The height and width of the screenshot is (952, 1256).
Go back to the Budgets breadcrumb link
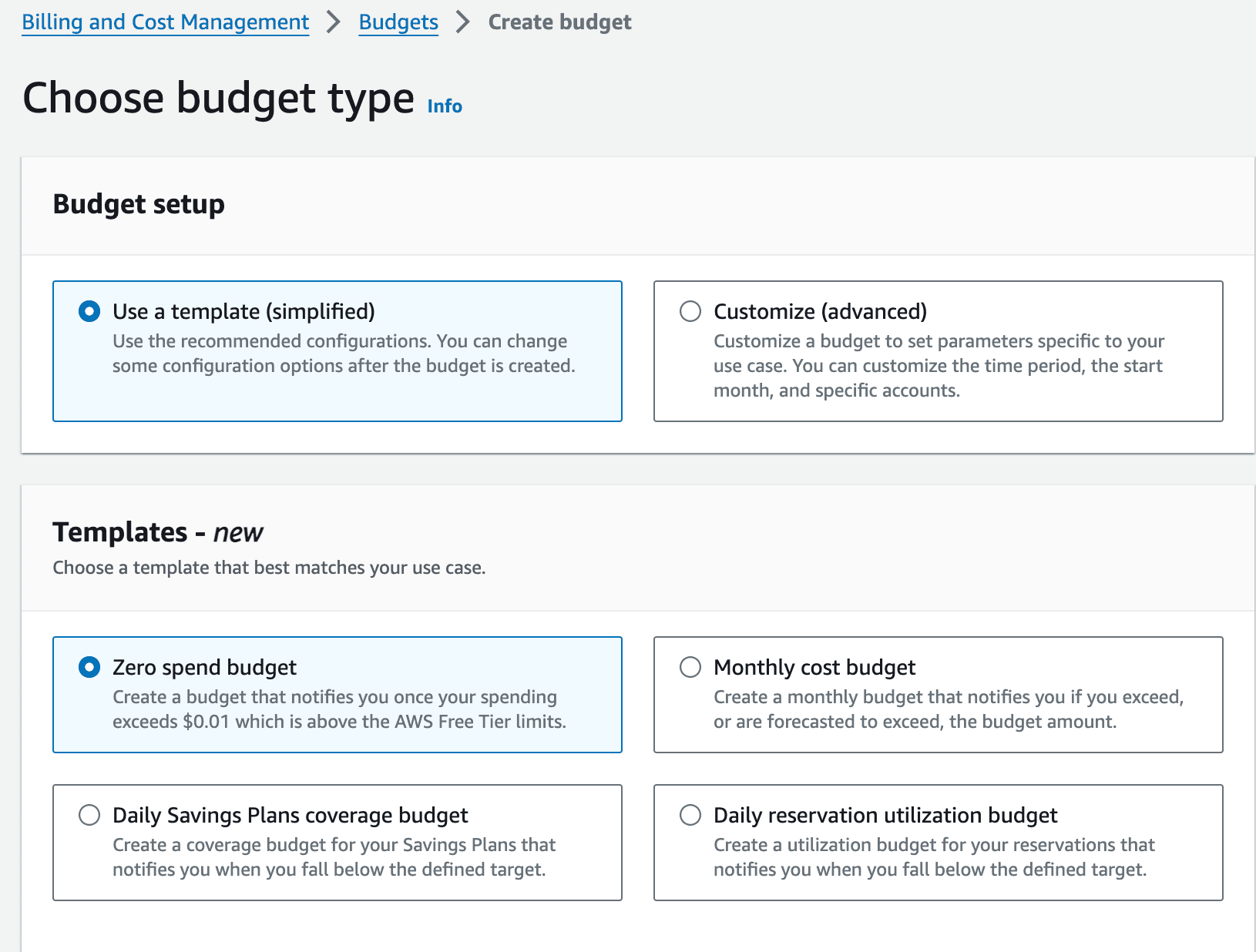pos(398,22)
